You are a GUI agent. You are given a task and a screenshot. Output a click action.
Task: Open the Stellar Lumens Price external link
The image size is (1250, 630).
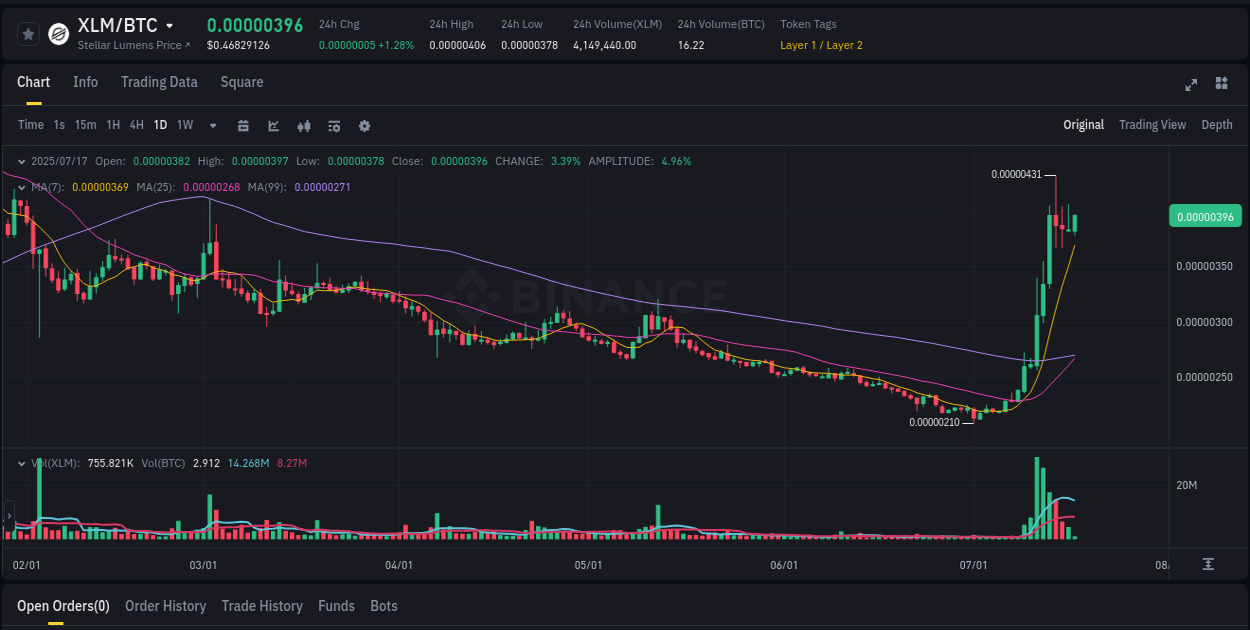(x=131, y=45)
